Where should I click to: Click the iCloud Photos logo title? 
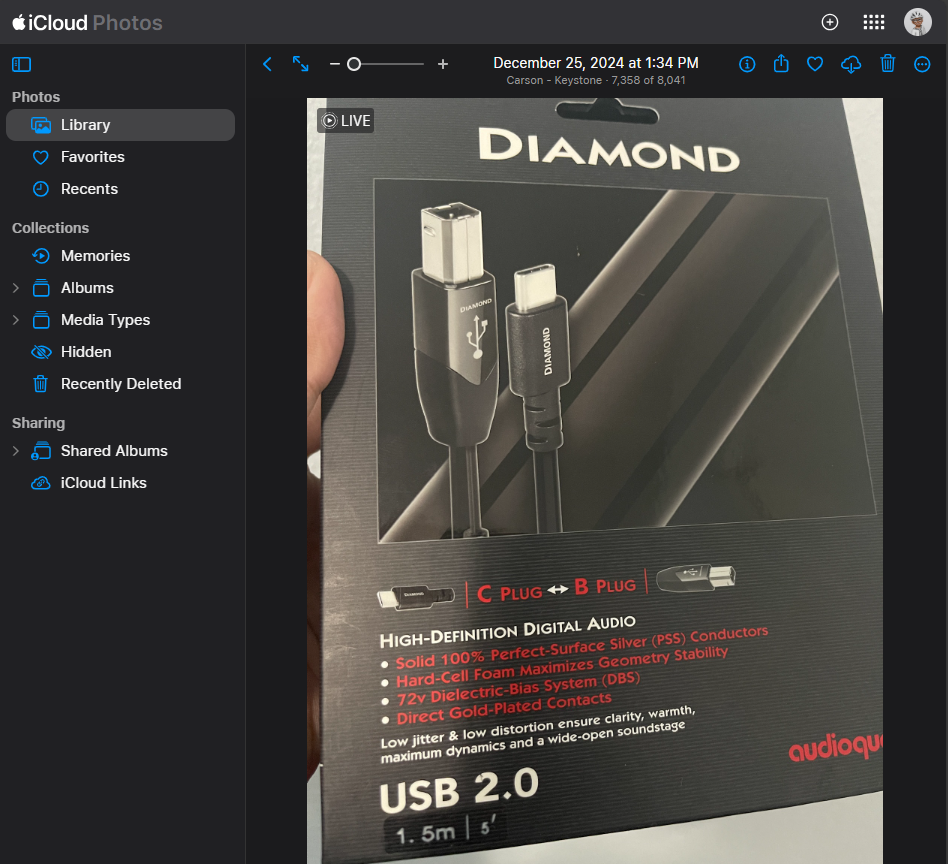pos(87,22)
